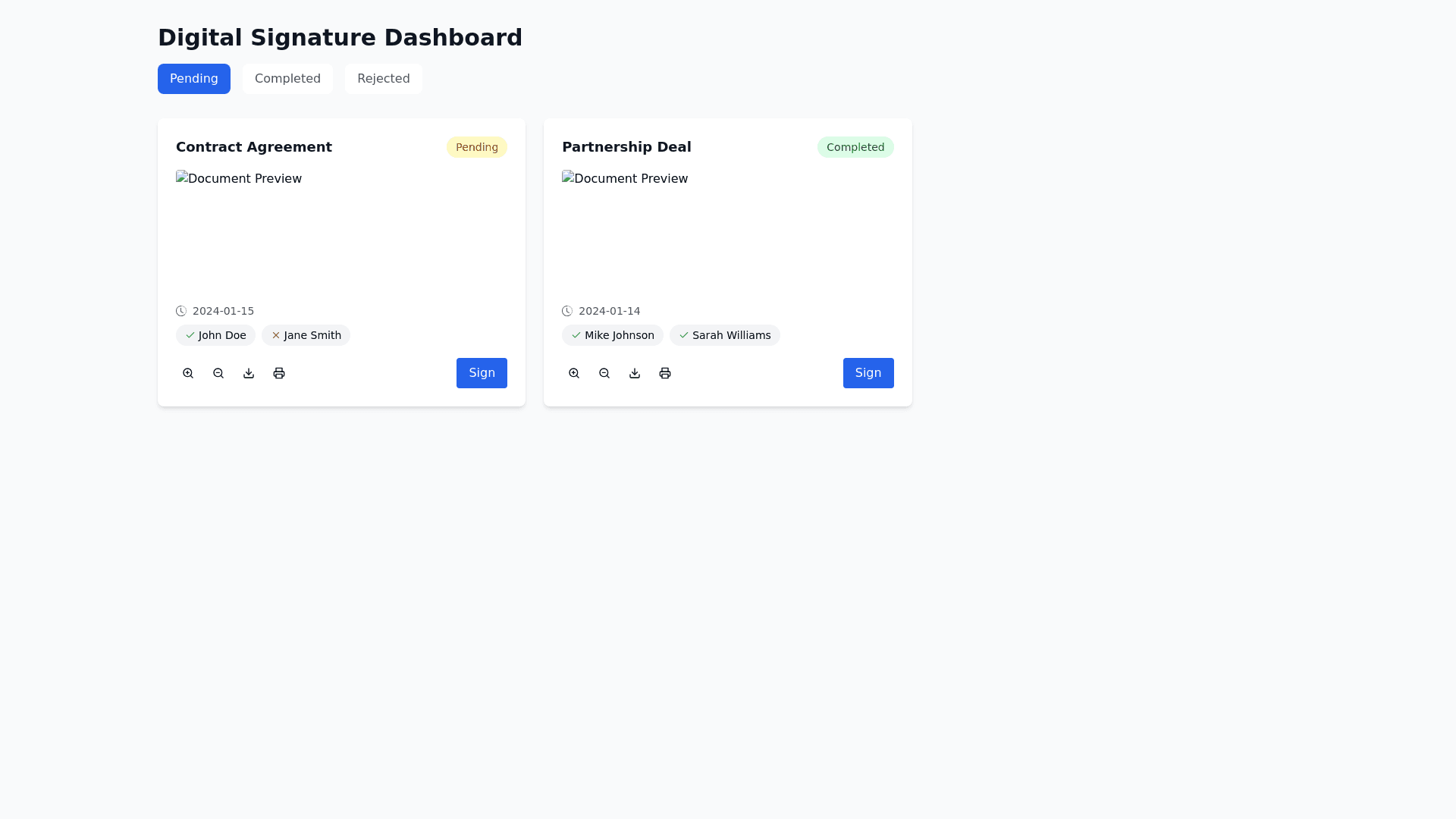Viewport: 1456px width, 819px height.
Task: Zoom out on the Partnership Deal document
Action: pos(604,373)
